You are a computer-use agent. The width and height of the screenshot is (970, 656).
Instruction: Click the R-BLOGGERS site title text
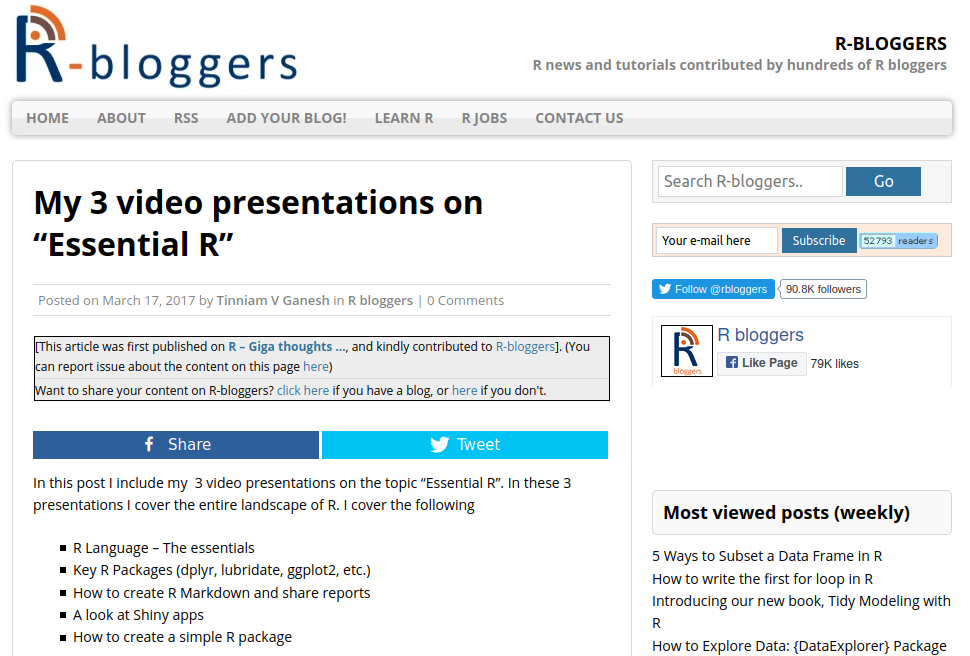click(x=891, y=44)
